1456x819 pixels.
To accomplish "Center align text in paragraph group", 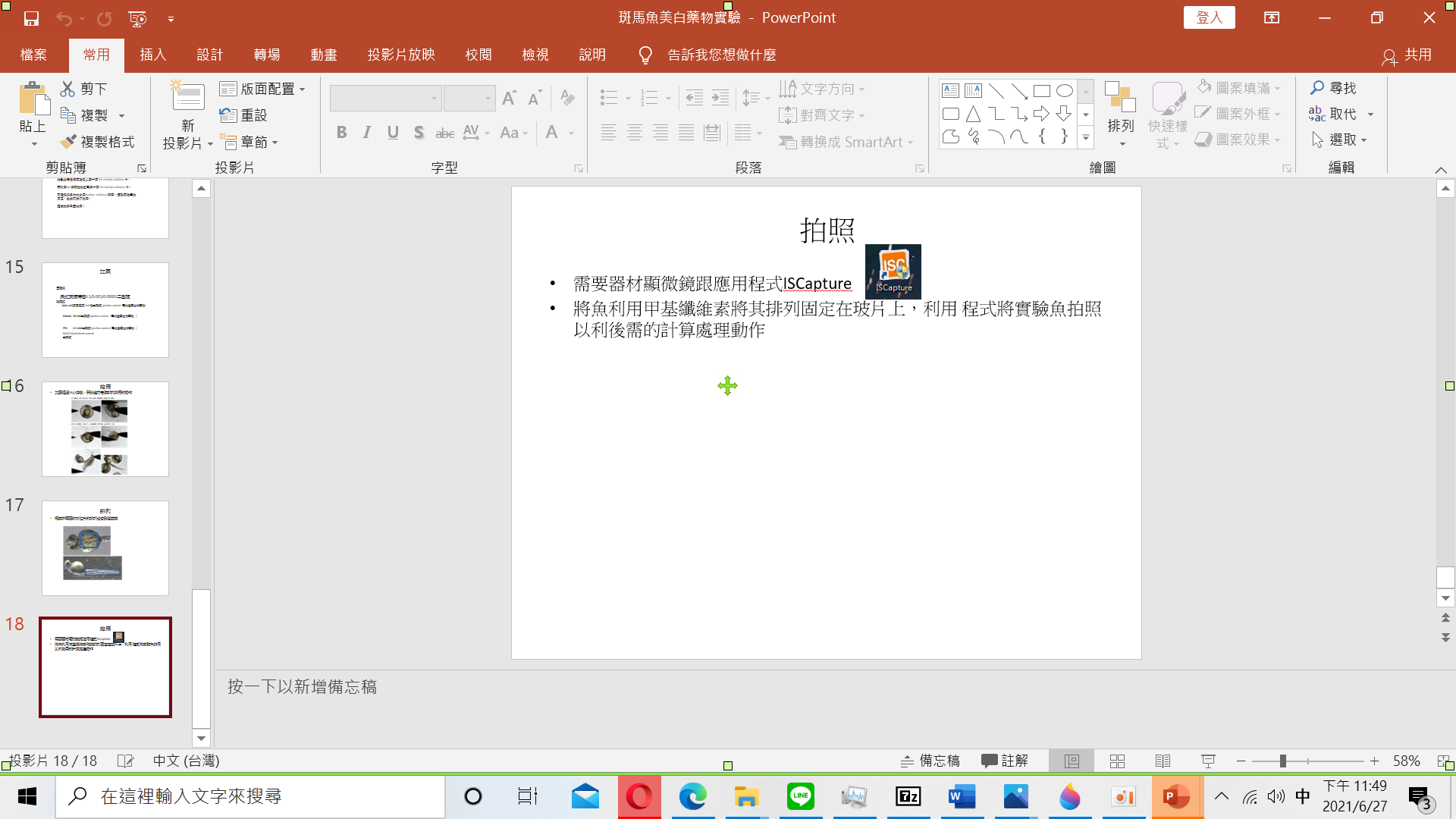I will [x=635, y=133].
